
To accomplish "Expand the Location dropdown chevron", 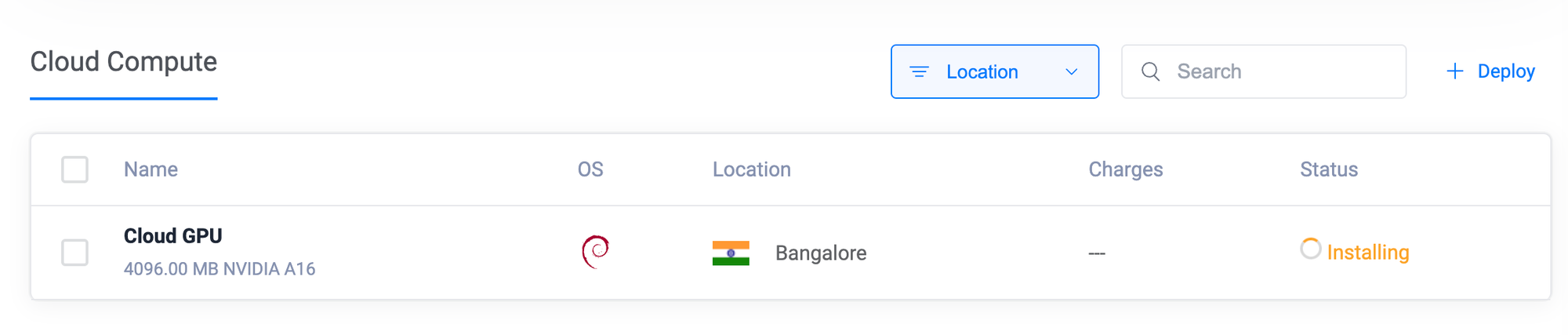I will click(1072, 72).
